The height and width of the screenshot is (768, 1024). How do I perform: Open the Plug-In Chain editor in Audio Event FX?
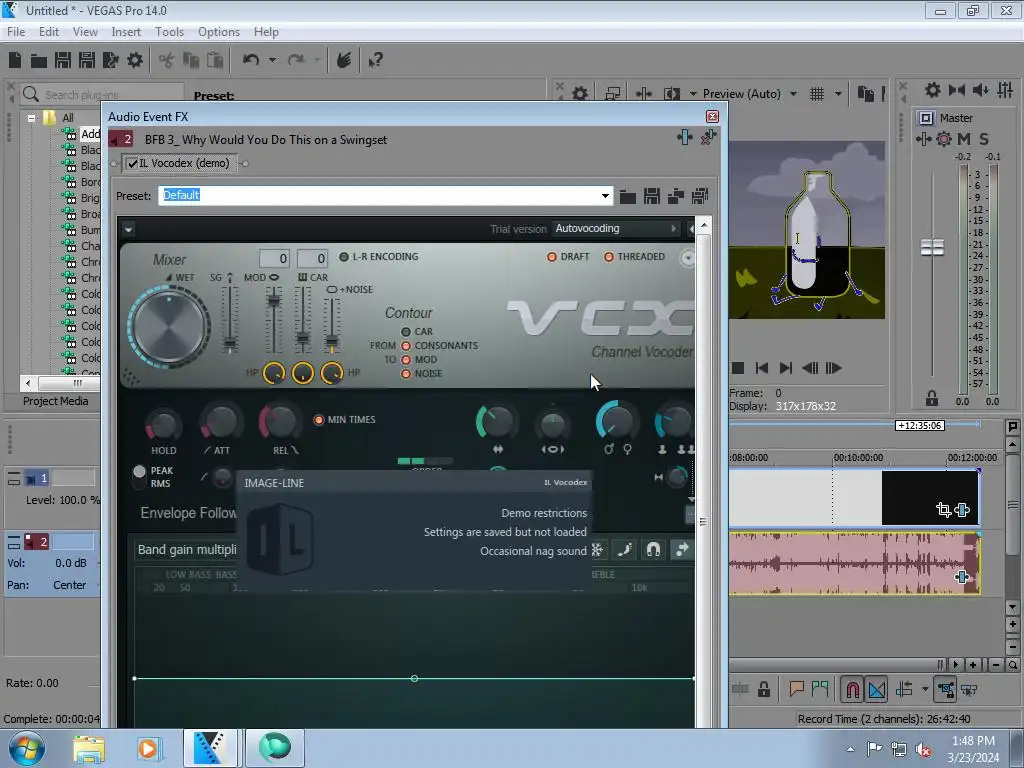click(684, 137)
